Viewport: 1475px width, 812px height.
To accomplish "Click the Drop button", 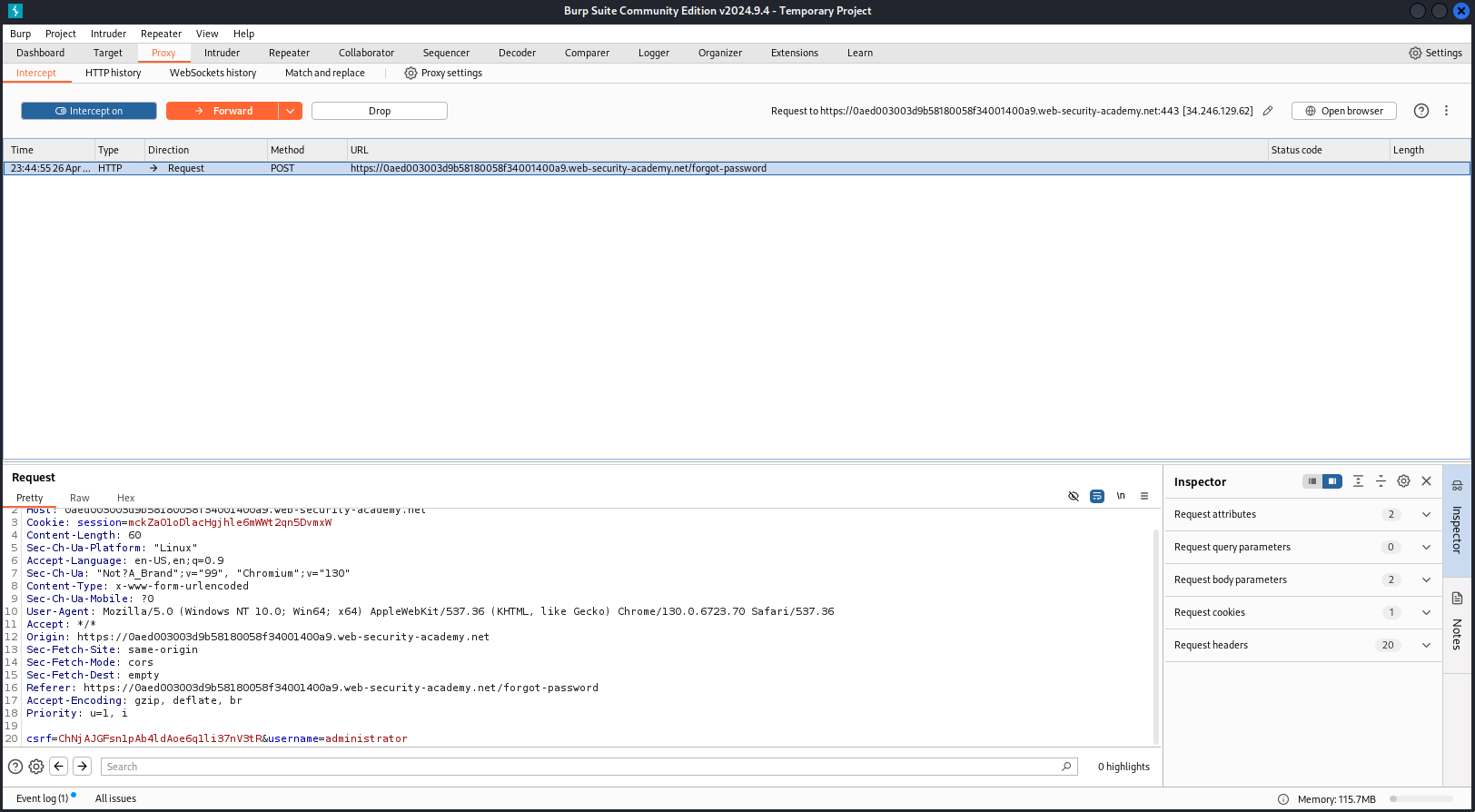I will tap(380, 111).
